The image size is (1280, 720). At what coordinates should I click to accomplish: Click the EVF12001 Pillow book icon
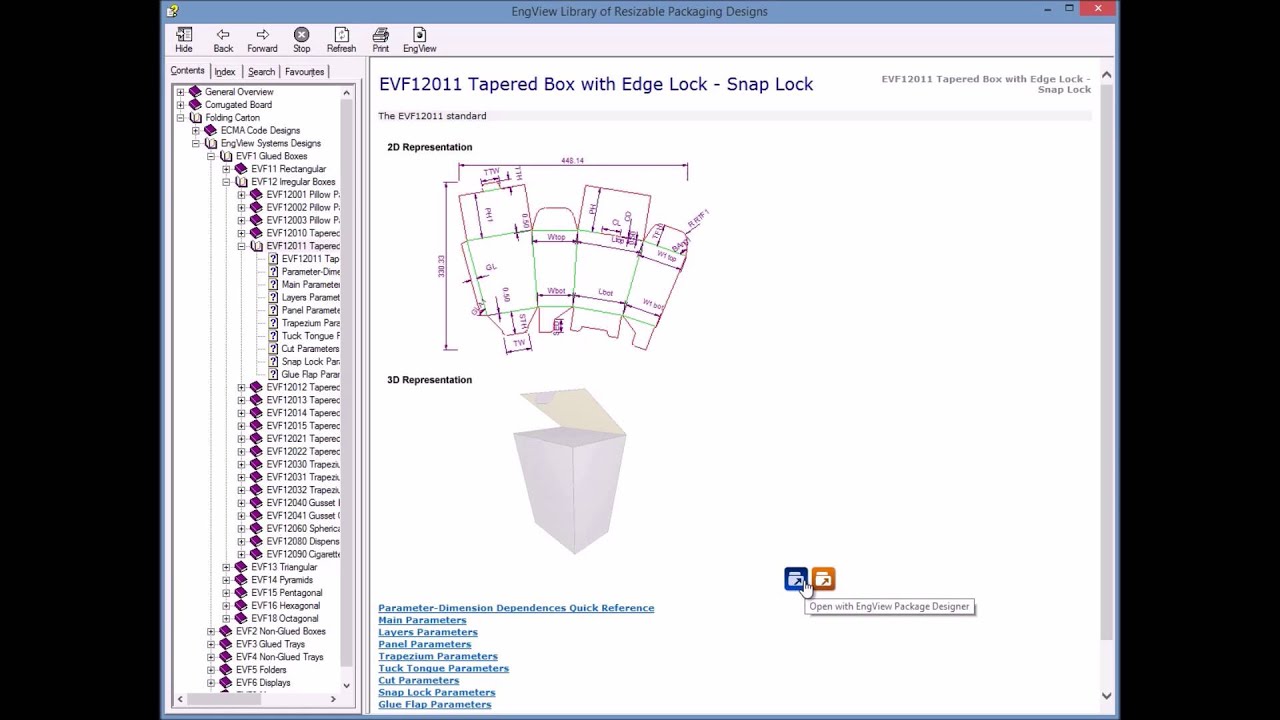tap(256, 195)
